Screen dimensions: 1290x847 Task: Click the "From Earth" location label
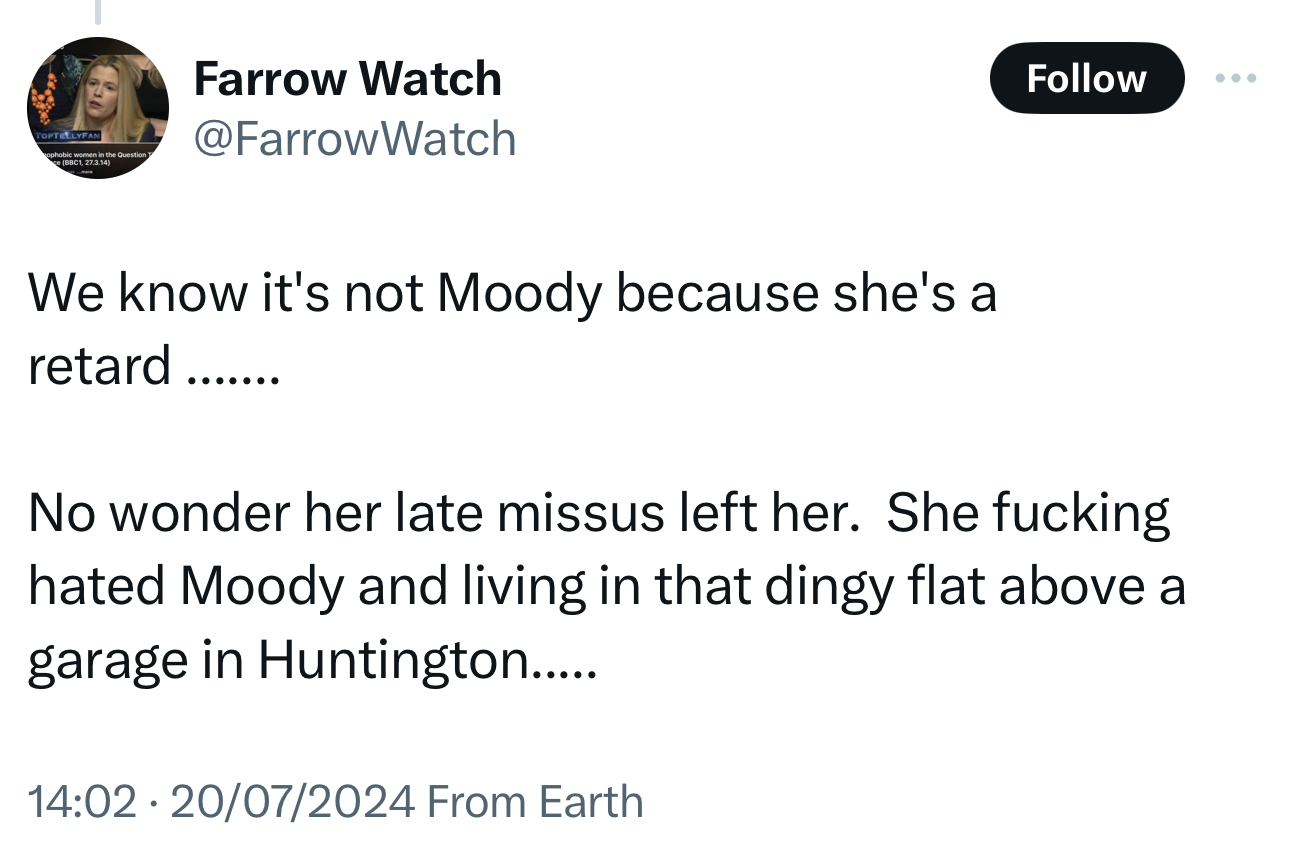point(535,802)
